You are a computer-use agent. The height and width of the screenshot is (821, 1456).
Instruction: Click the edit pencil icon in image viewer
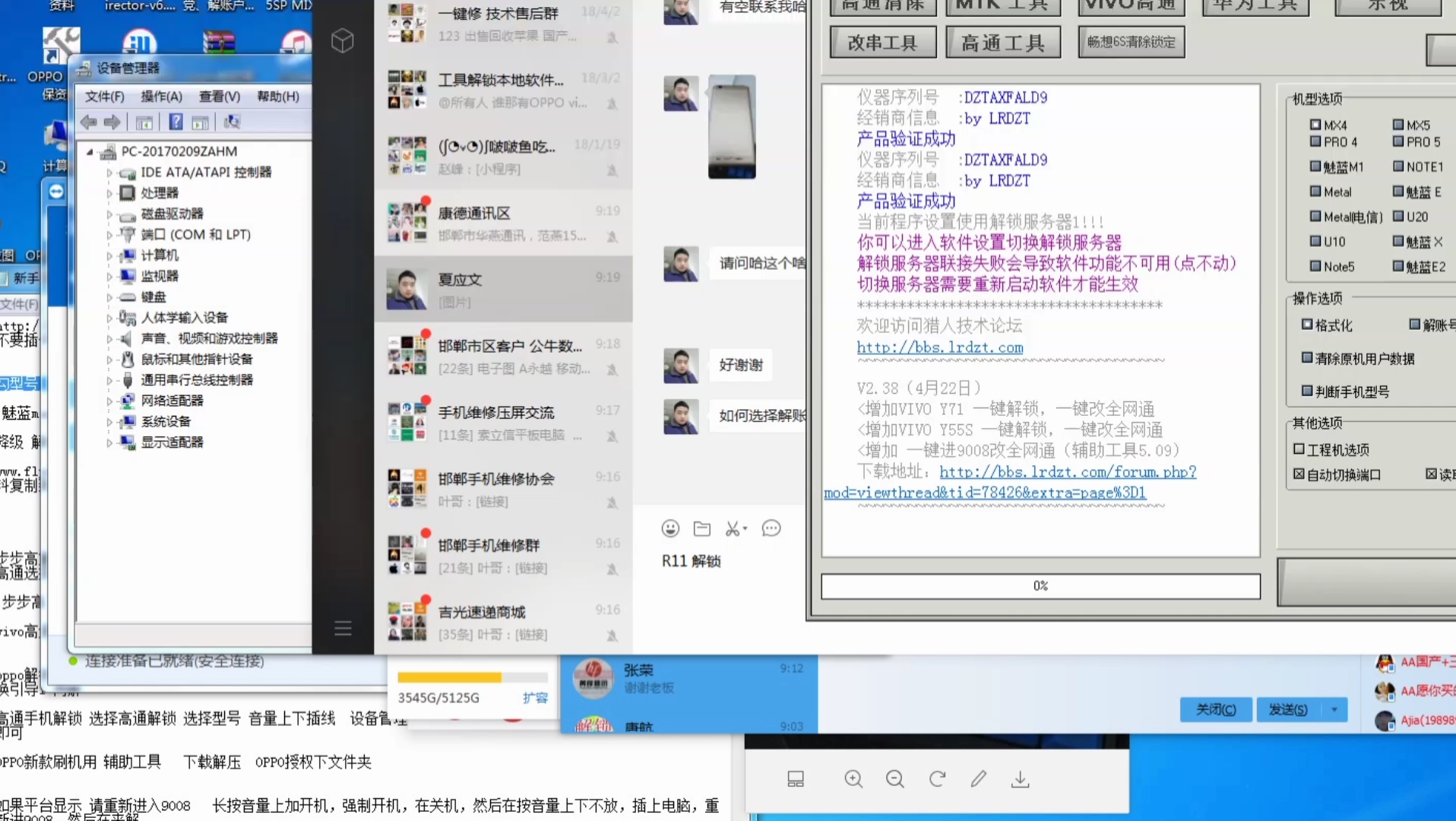tap(979, 778)
